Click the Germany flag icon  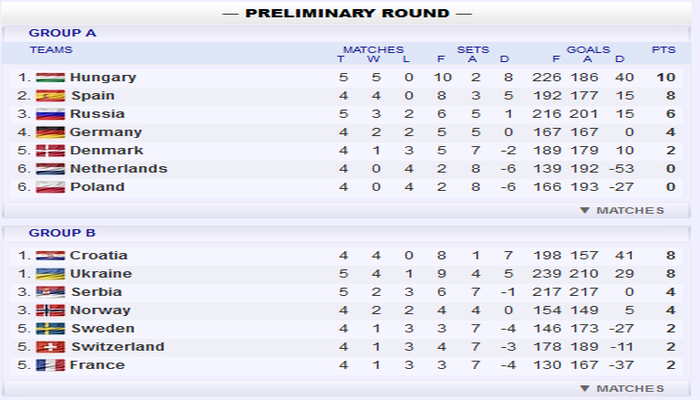tap(50, 132)
